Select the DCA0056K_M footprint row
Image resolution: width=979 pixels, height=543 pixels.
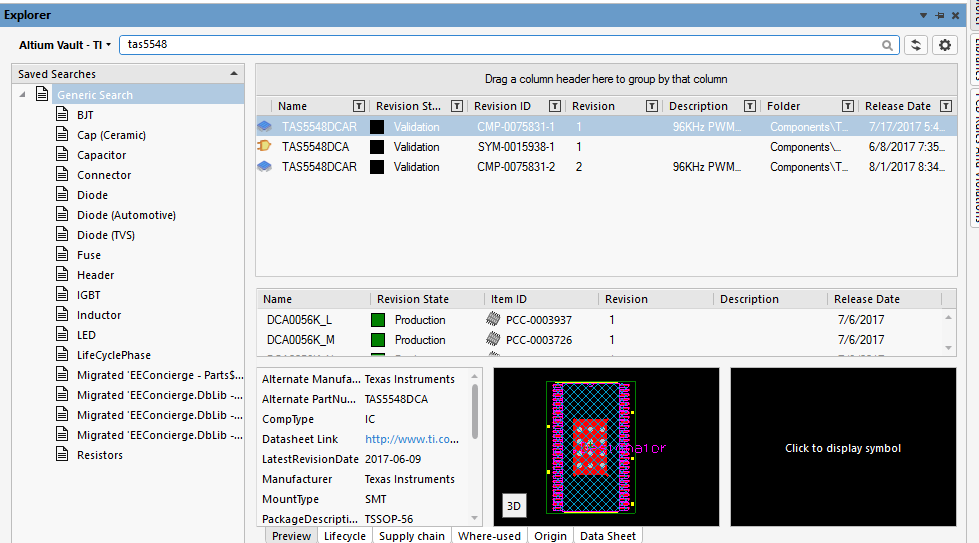599,340
